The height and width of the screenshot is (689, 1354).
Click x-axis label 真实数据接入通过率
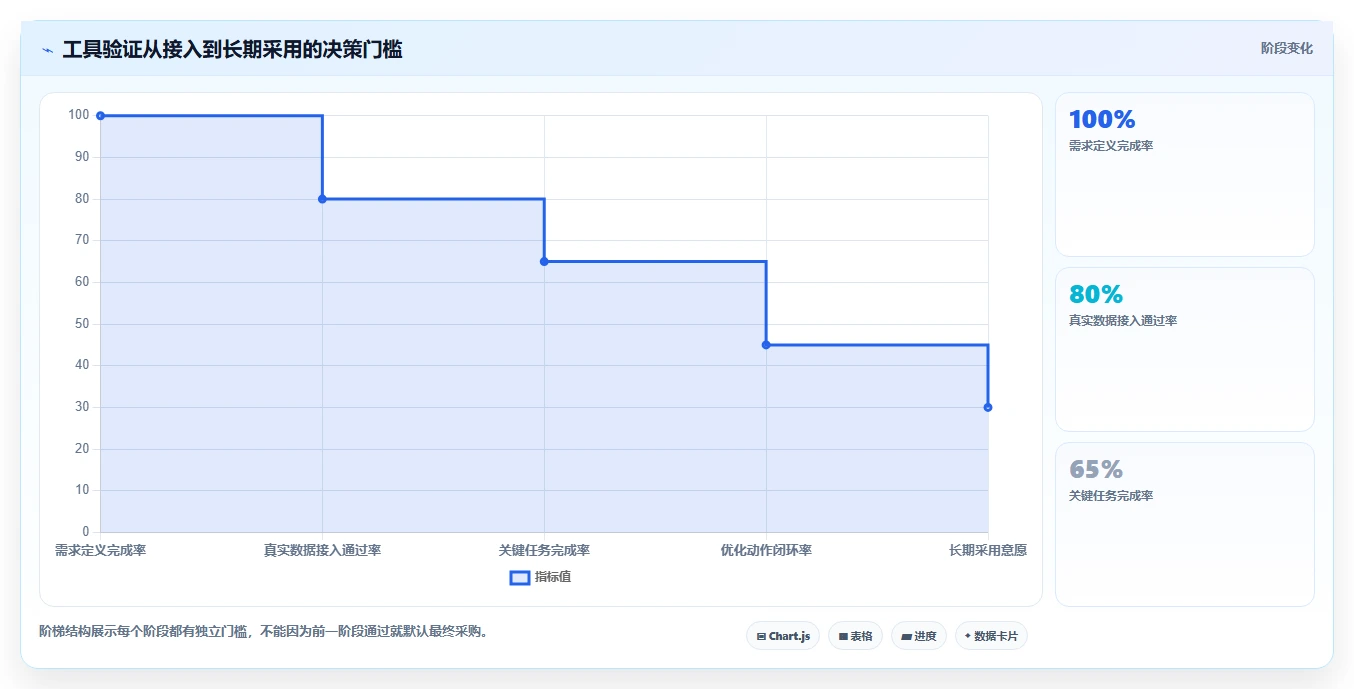click(322, 551)
